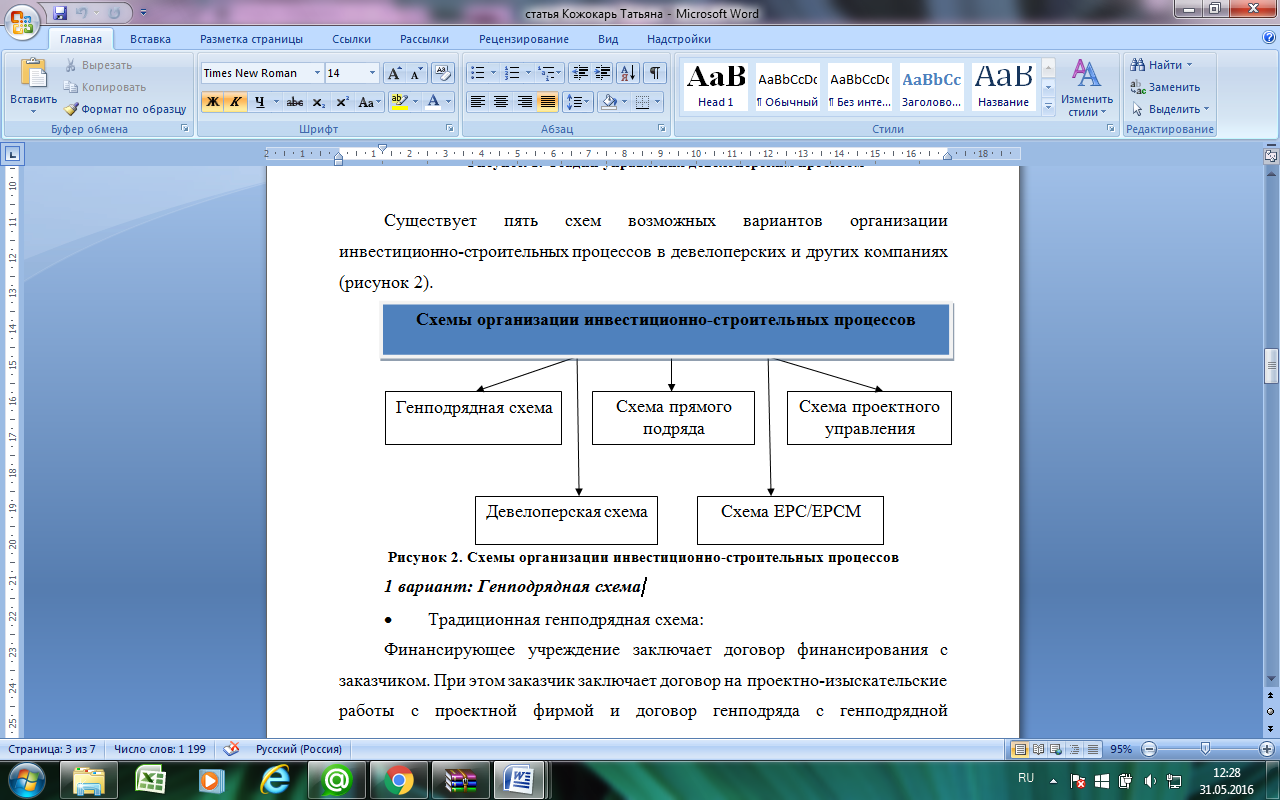Viewport: 1280px width, 800px height.
Task: Open the Рассылки tab
Action: (x=424, y=39)
